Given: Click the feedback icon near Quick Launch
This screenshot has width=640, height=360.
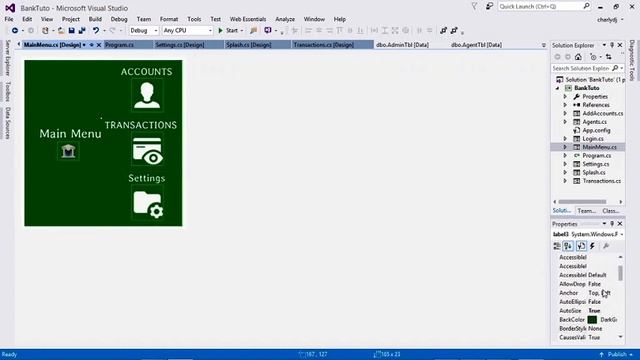Looking at the screenshot, I should [489, 7].
